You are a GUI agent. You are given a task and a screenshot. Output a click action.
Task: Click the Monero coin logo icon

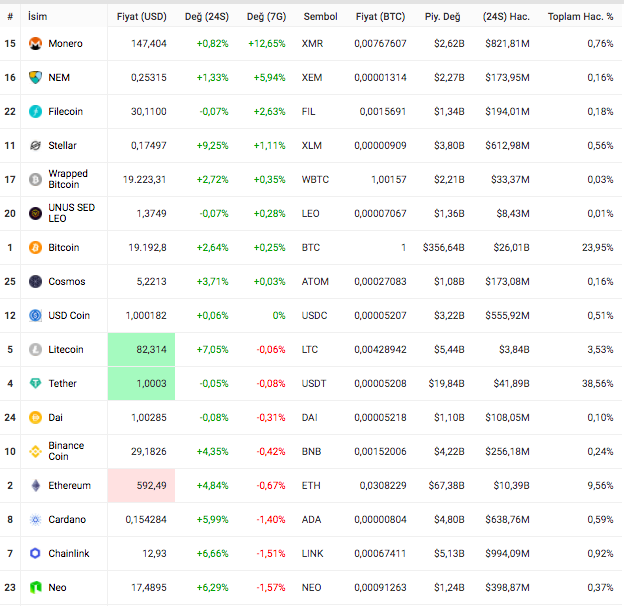[x=35, y=43]
